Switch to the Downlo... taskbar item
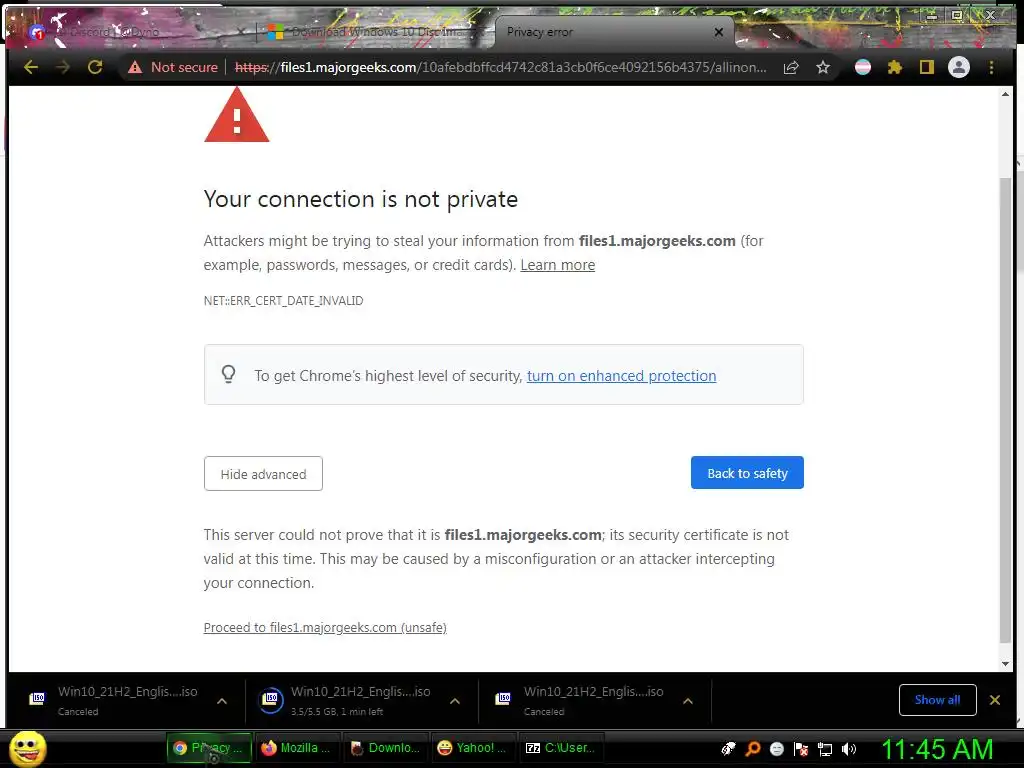The height and width of the screenshot is (768, 1024). 385,748
